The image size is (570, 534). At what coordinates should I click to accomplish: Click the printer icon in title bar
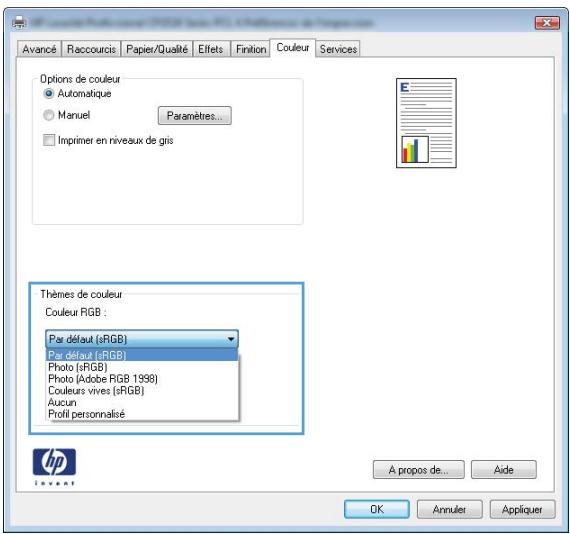19,23
